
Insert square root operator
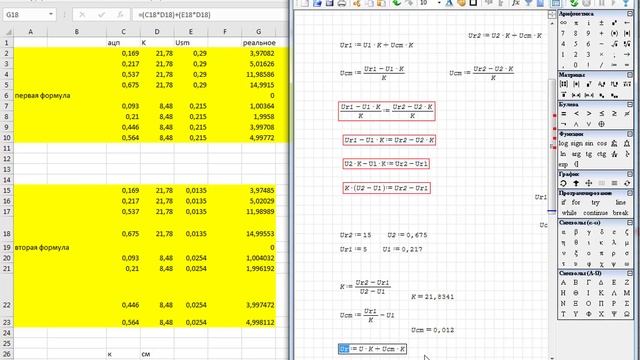[614, 44]
